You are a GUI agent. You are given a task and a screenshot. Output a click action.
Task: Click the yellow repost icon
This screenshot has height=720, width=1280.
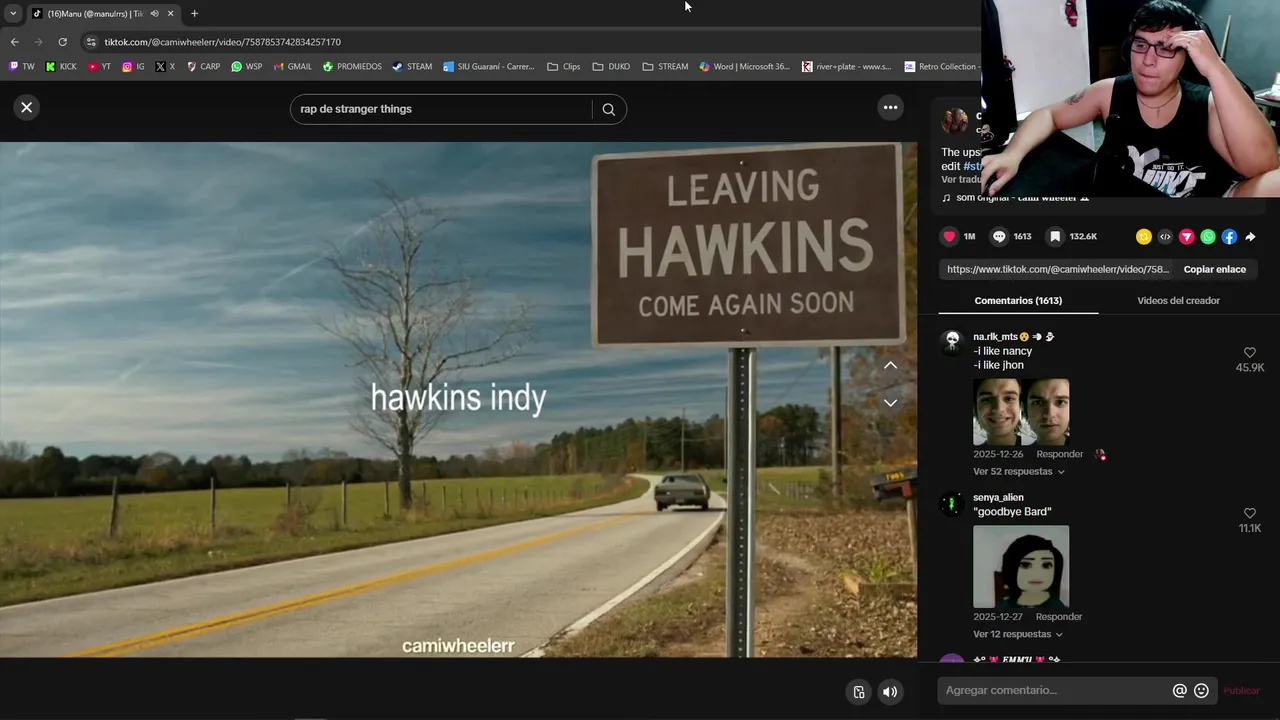1144,237
